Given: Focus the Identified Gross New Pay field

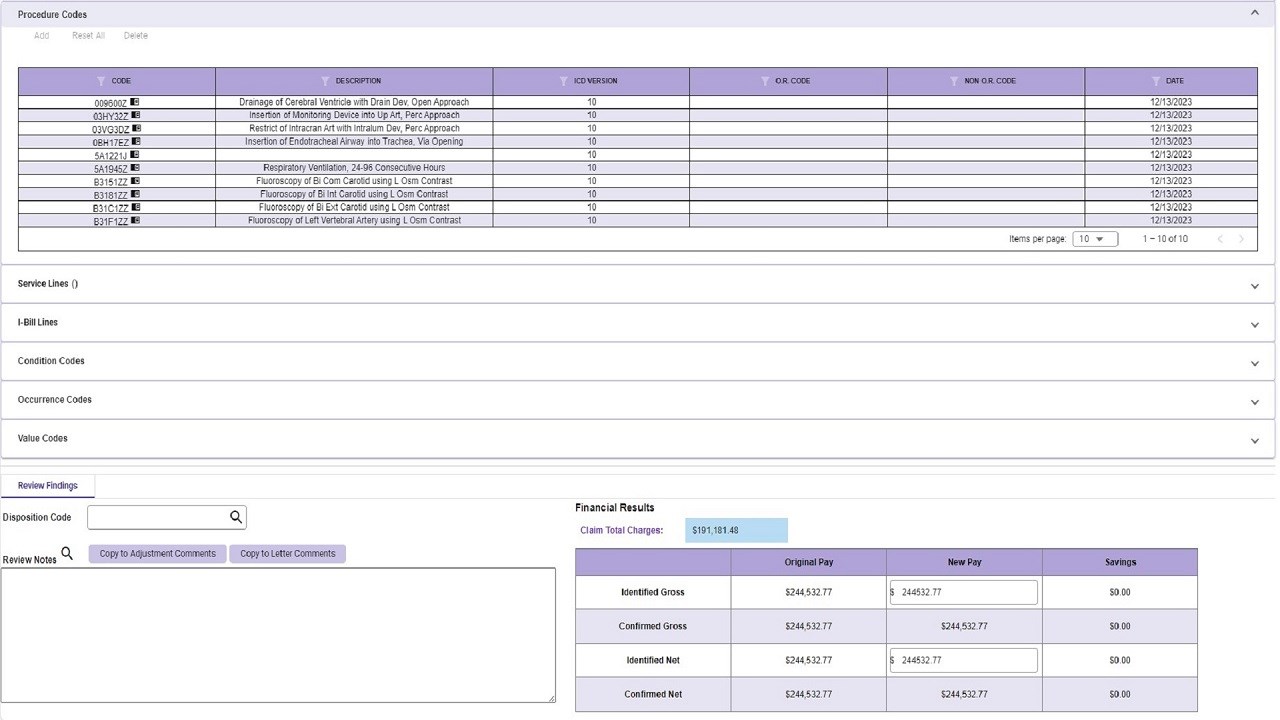Looking at the screenshot, I should point(963,592).
